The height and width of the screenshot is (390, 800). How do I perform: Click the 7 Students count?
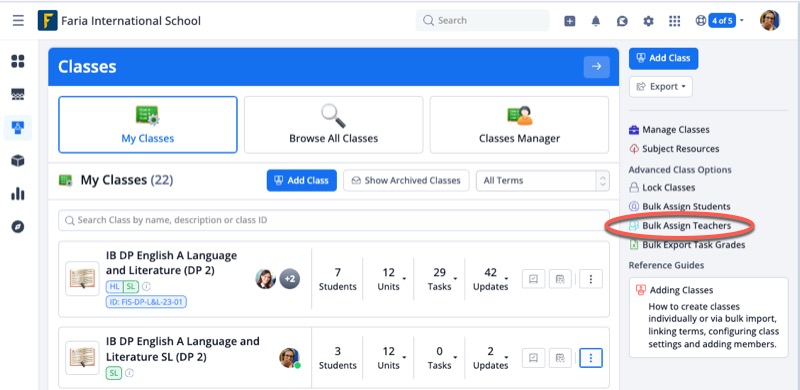pos(338,279)
